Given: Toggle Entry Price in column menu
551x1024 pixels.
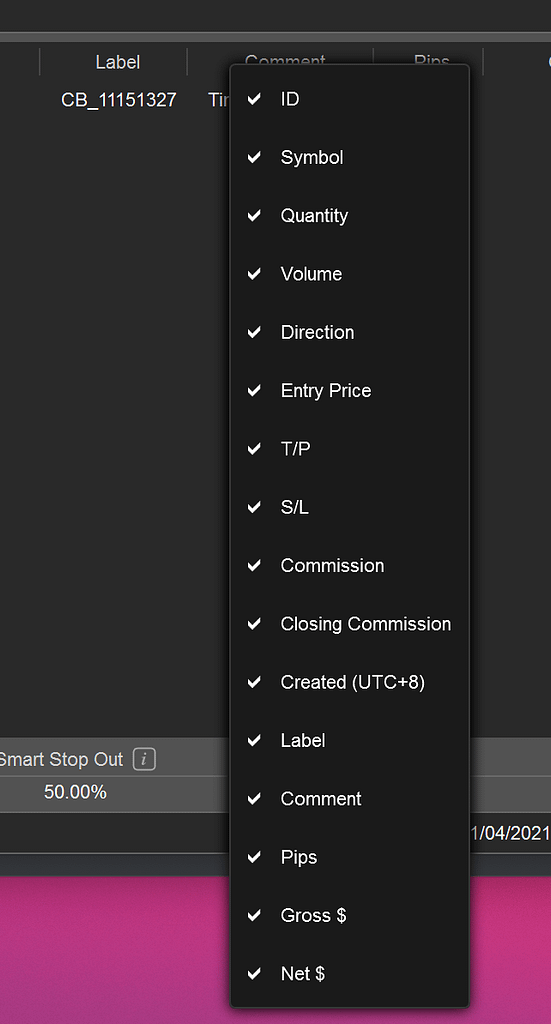Looking at the screenshot, I should pos(349,391).
